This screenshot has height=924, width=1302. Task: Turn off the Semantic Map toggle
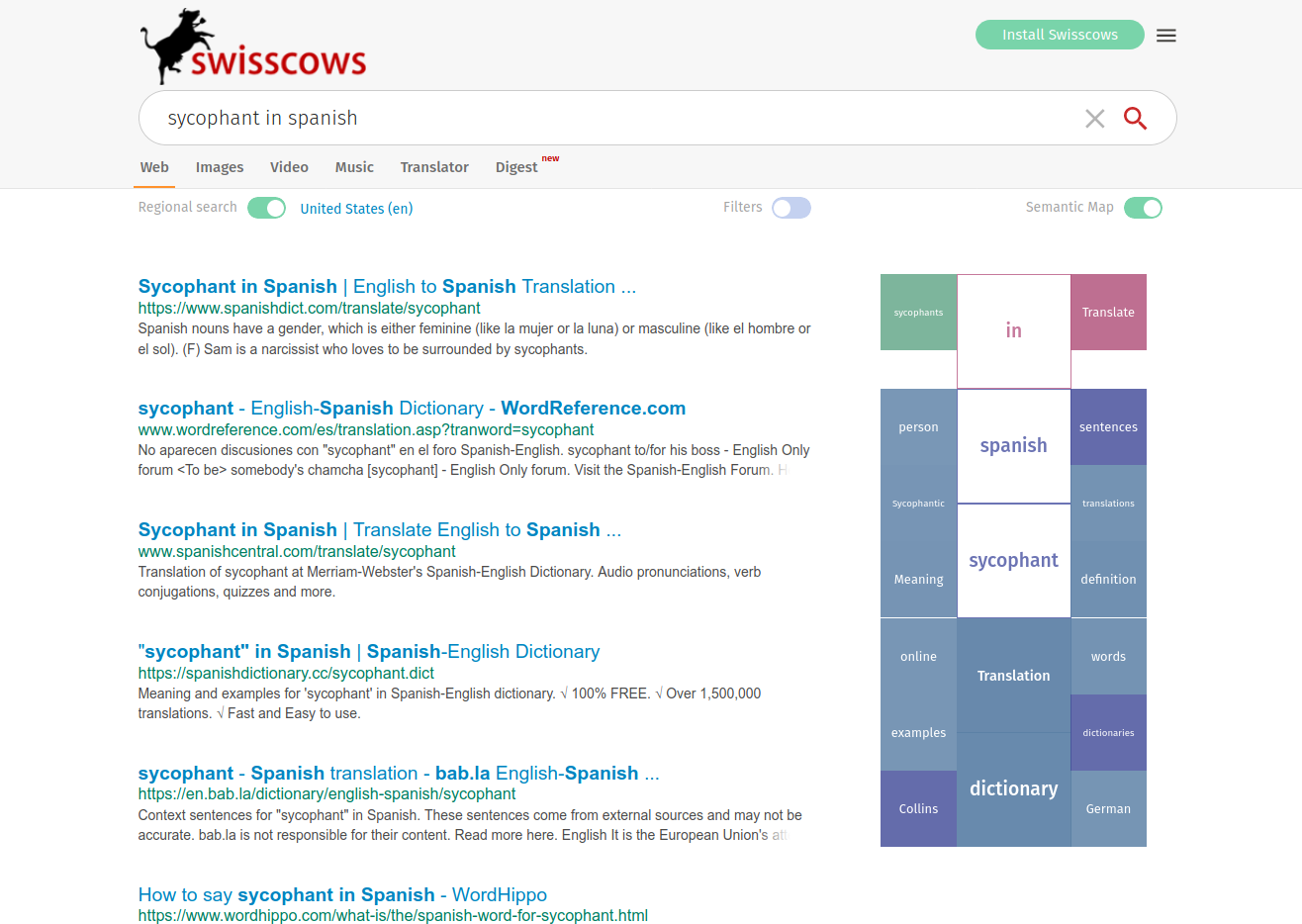[1143, 208]
